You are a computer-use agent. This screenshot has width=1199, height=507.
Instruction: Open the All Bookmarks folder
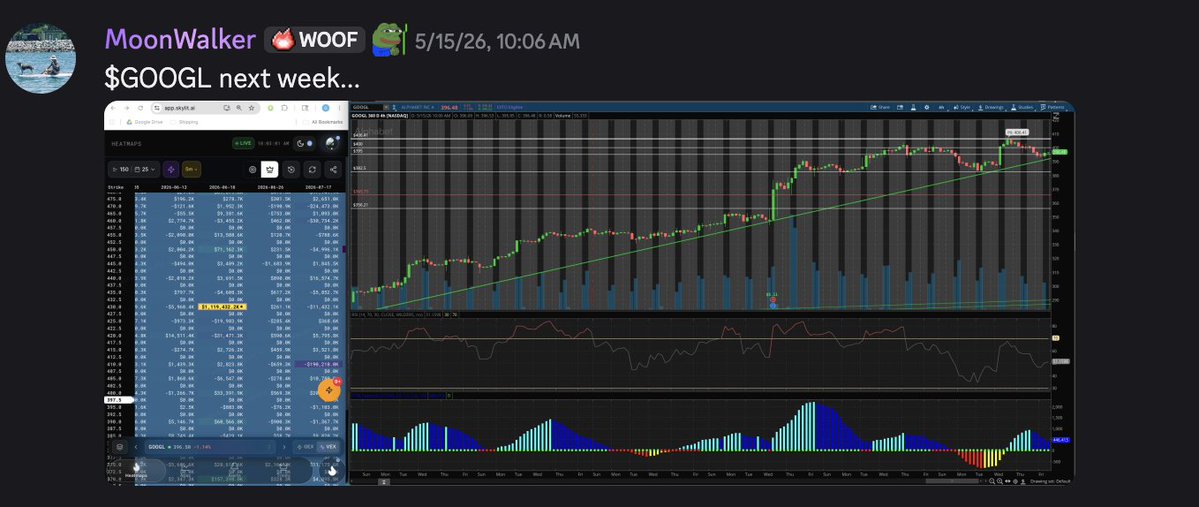(323, 122)
